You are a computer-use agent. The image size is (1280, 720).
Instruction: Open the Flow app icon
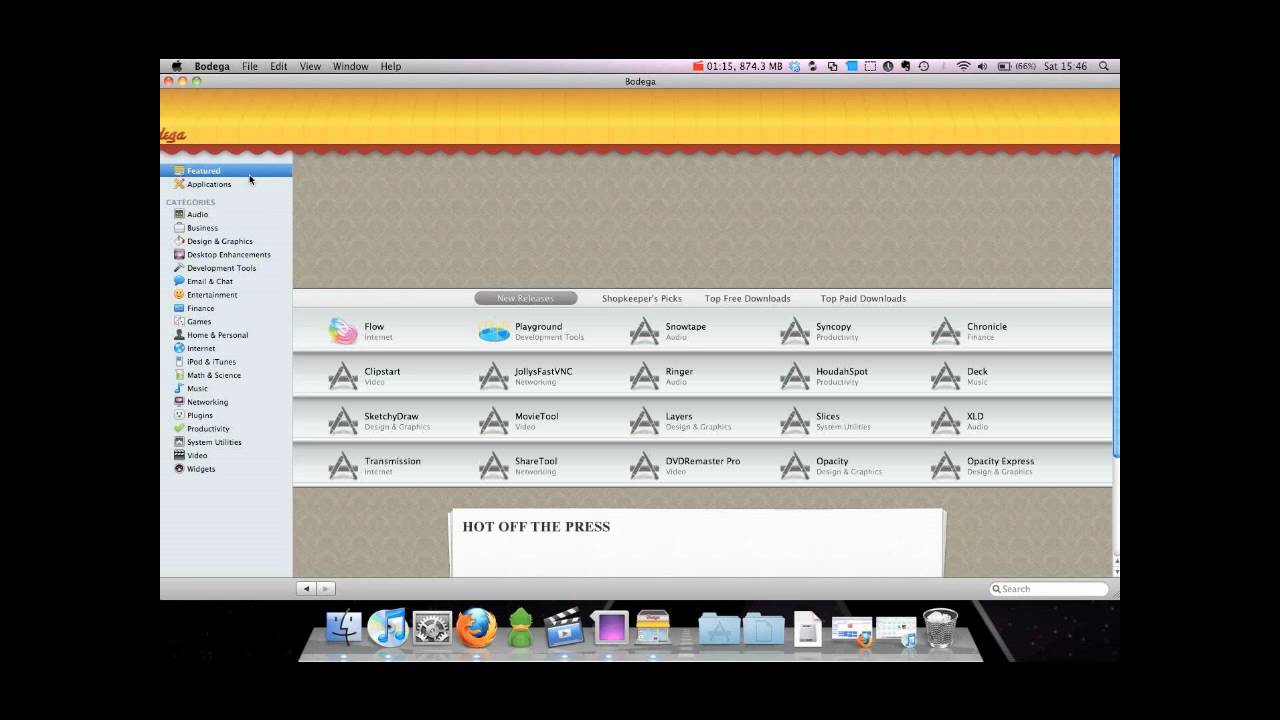point(343,331)
